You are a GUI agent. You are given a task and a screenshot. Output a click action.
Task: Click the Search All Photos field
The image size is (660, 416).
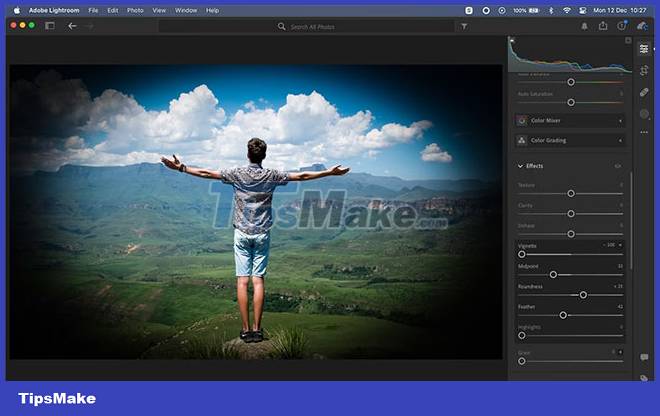point(306,27)
